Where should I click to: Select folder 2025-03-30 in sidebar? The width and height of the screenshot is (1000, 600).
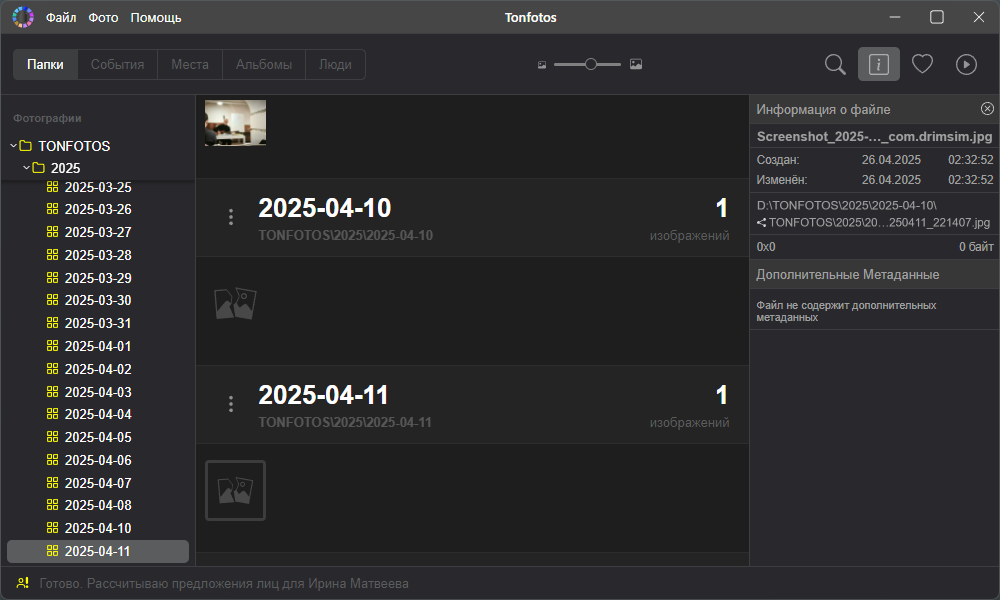pos(98,300)
